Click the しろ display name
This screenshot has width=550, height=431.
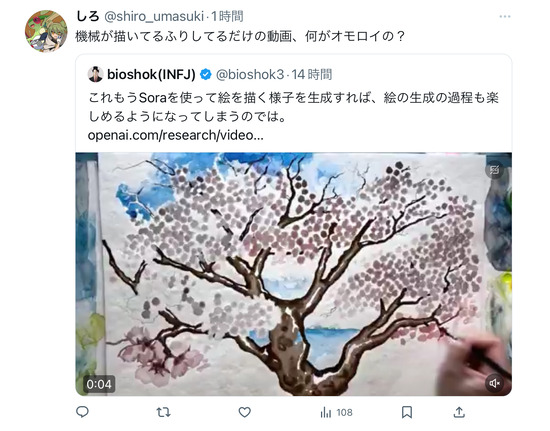coord(87,16)
